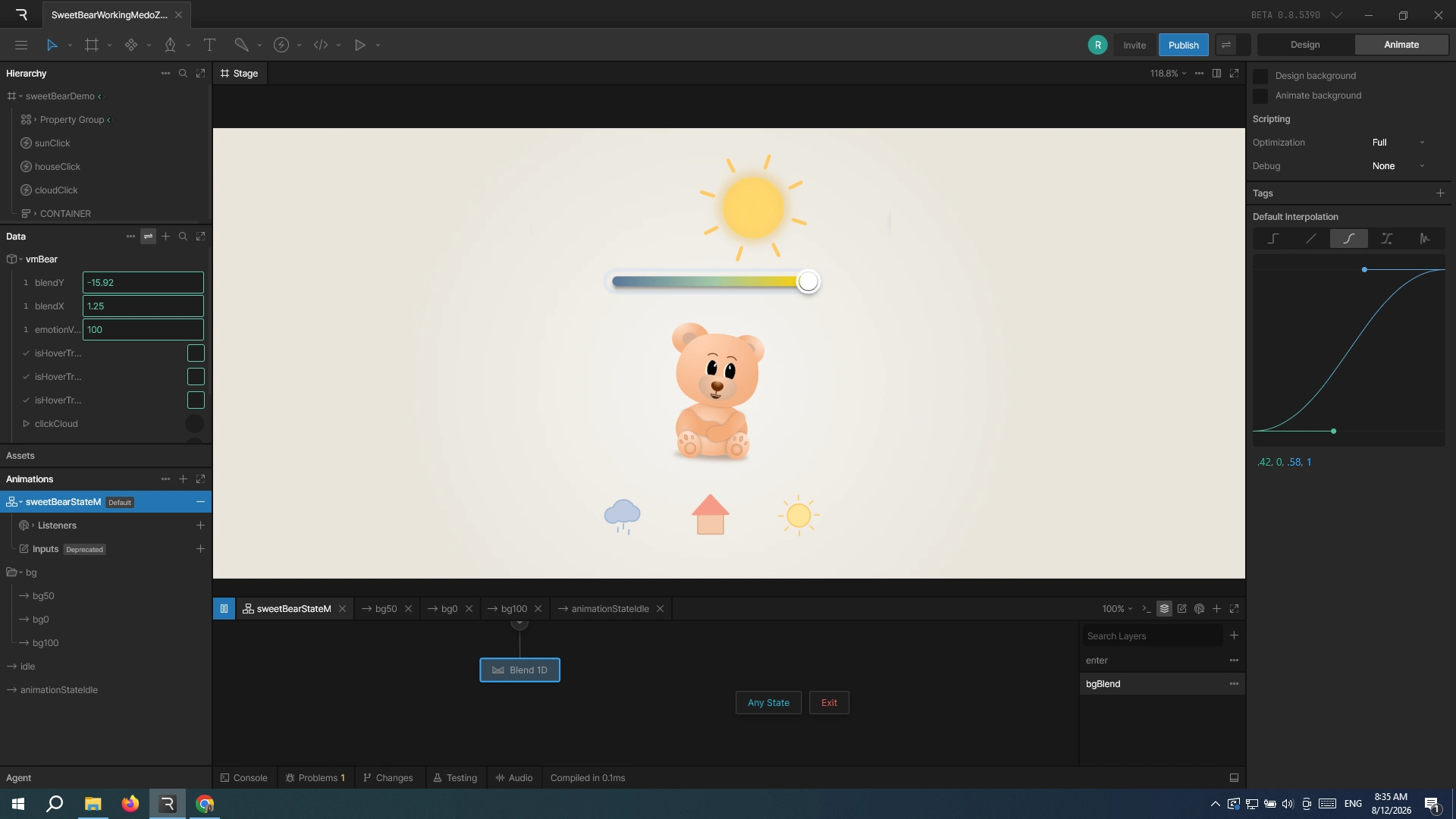Split the Stage view
This screenshot has width=1456, height=819.
[x=1216, y=74]
